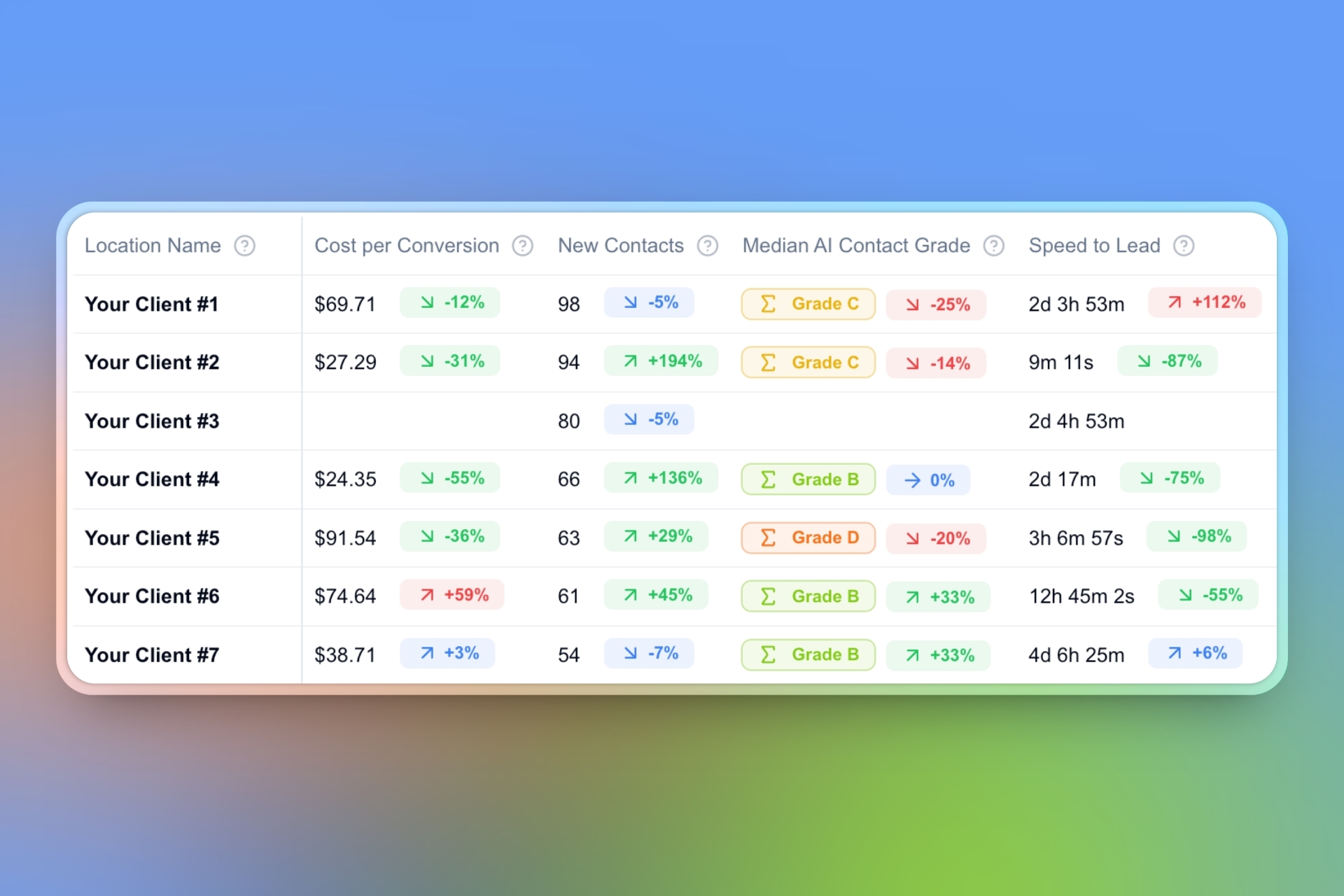The width and height of the screenshot is (1344, 896).
Task: Click the +112% badge in Client #1's Speed to Lead
Action: point(1204,302)
